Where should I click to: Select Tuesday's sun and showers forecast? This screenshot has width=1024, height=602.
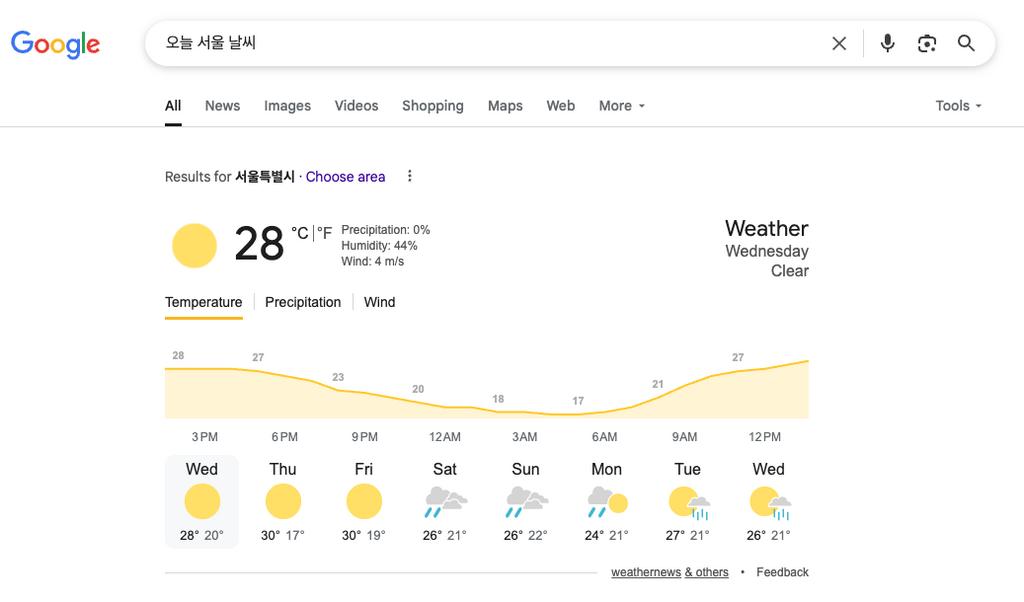tap(688, 501)
